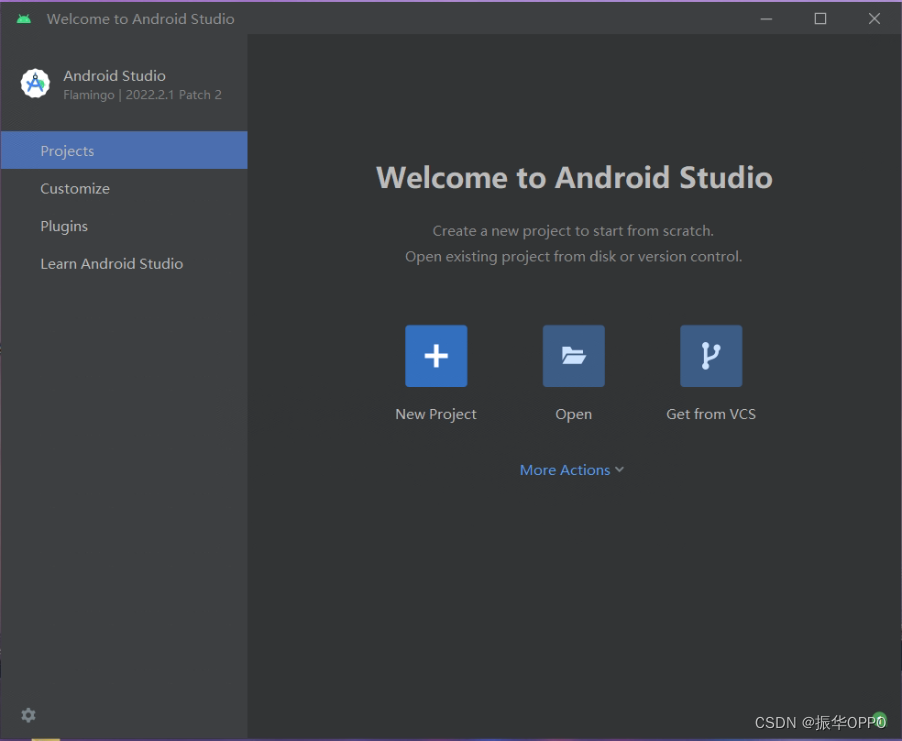The image size is (902, 741).
Task: Click 'Create a new project to start from scratch.'
Action: pyautogui.click(x=573, y=231)
